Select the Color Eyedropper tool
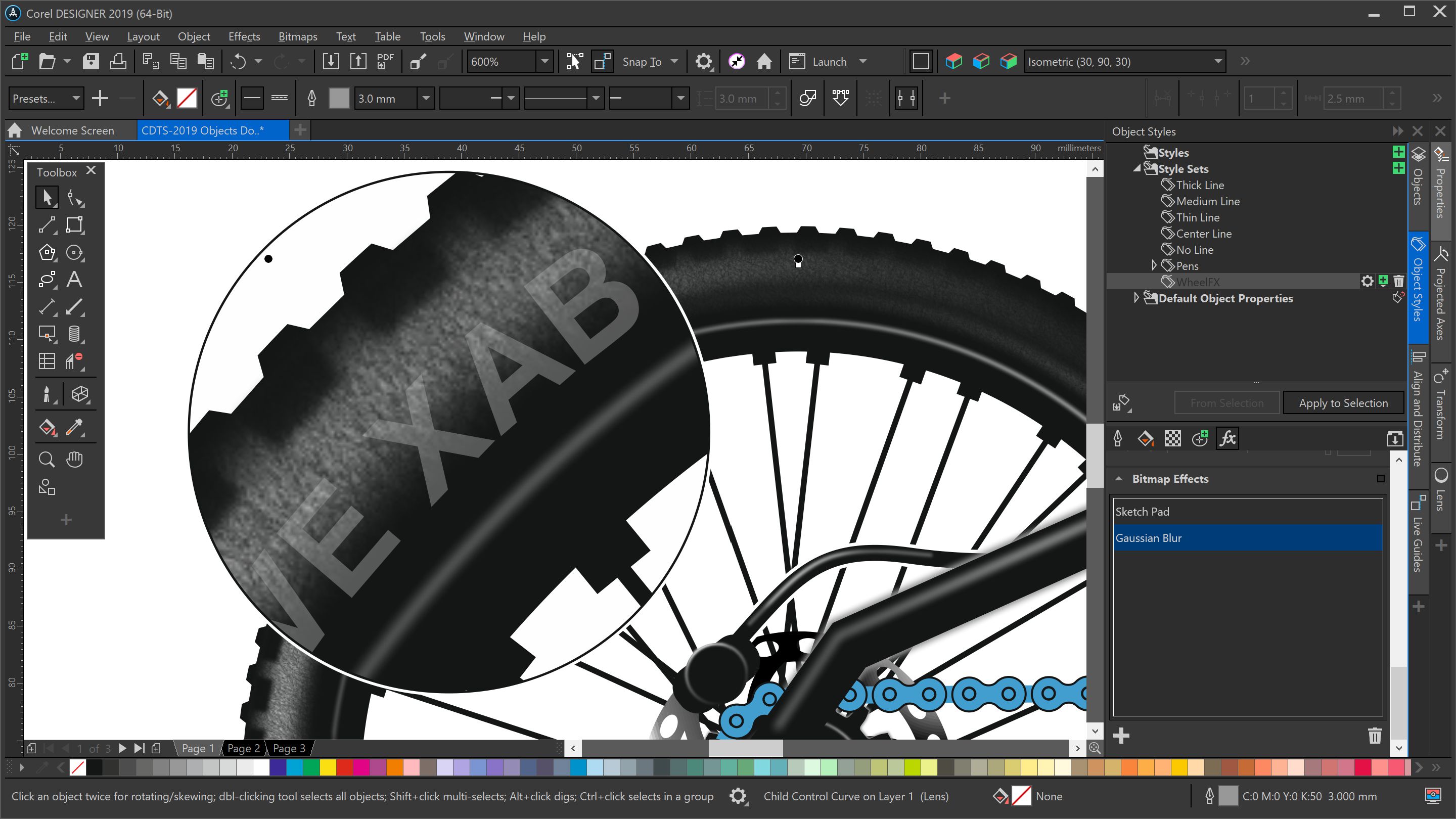The image size is (1456, 819). [x=75, y=428]
